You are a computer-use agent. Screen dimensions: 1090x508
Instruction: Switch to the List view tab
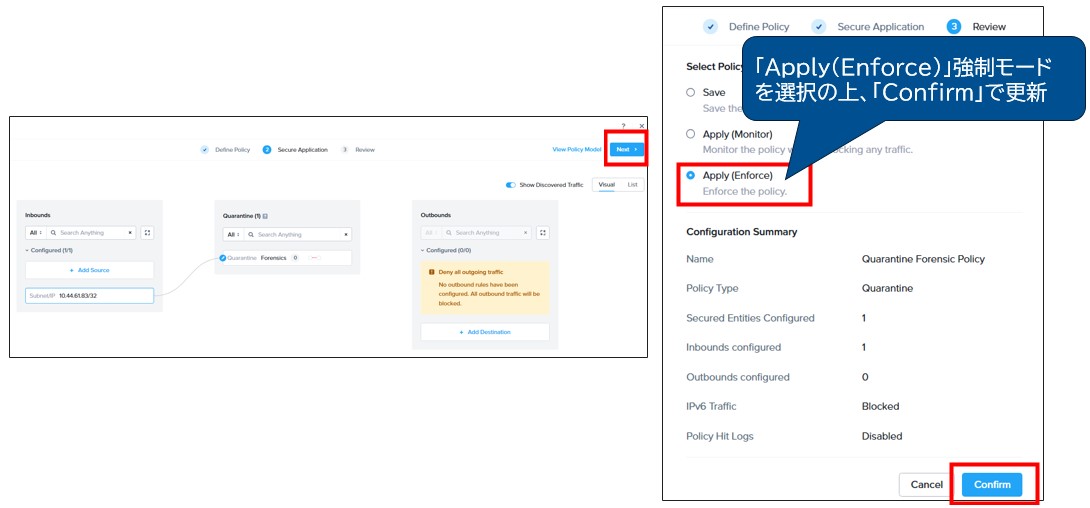(632, 185)
